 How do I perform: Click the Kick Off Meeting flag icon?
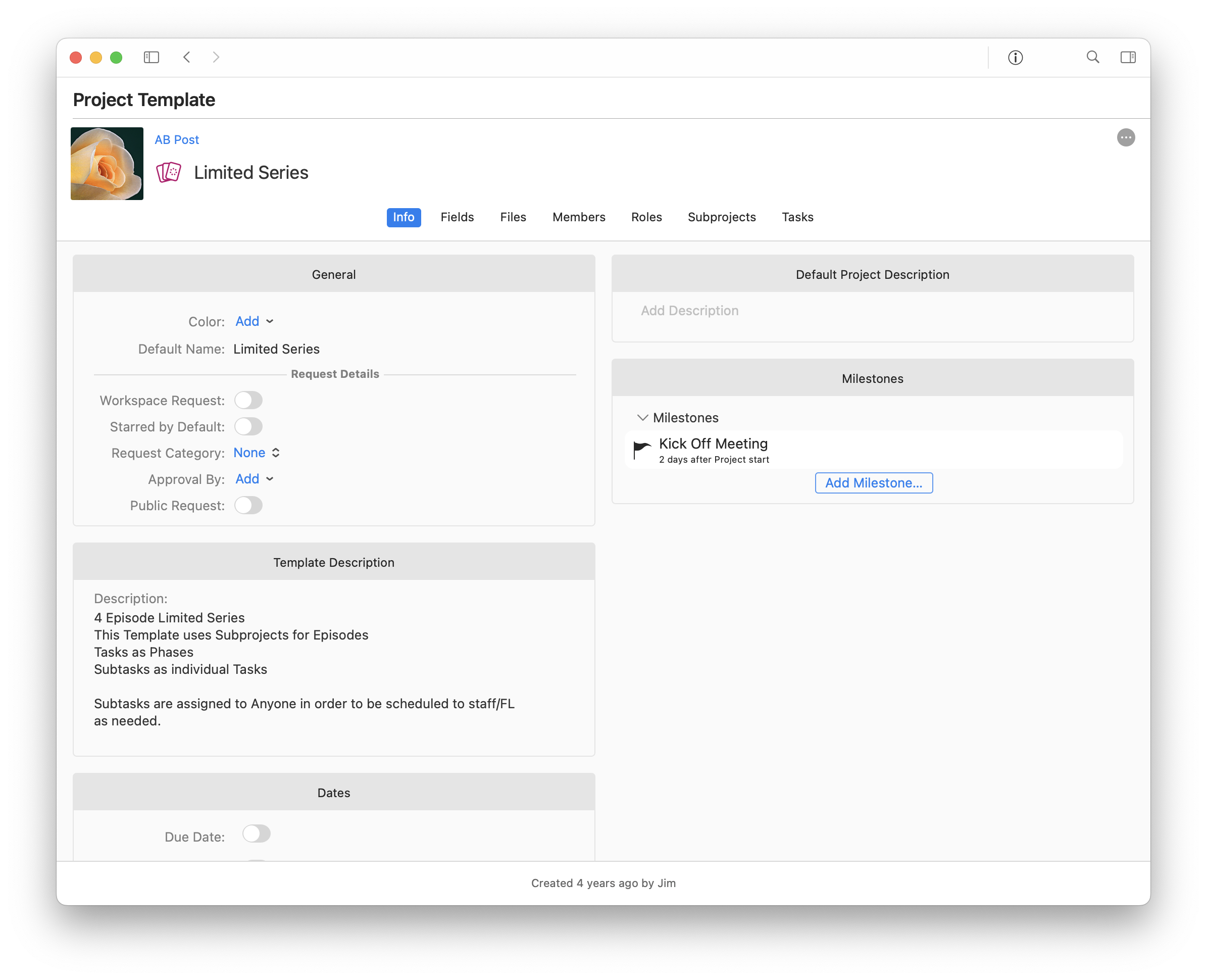641,450
